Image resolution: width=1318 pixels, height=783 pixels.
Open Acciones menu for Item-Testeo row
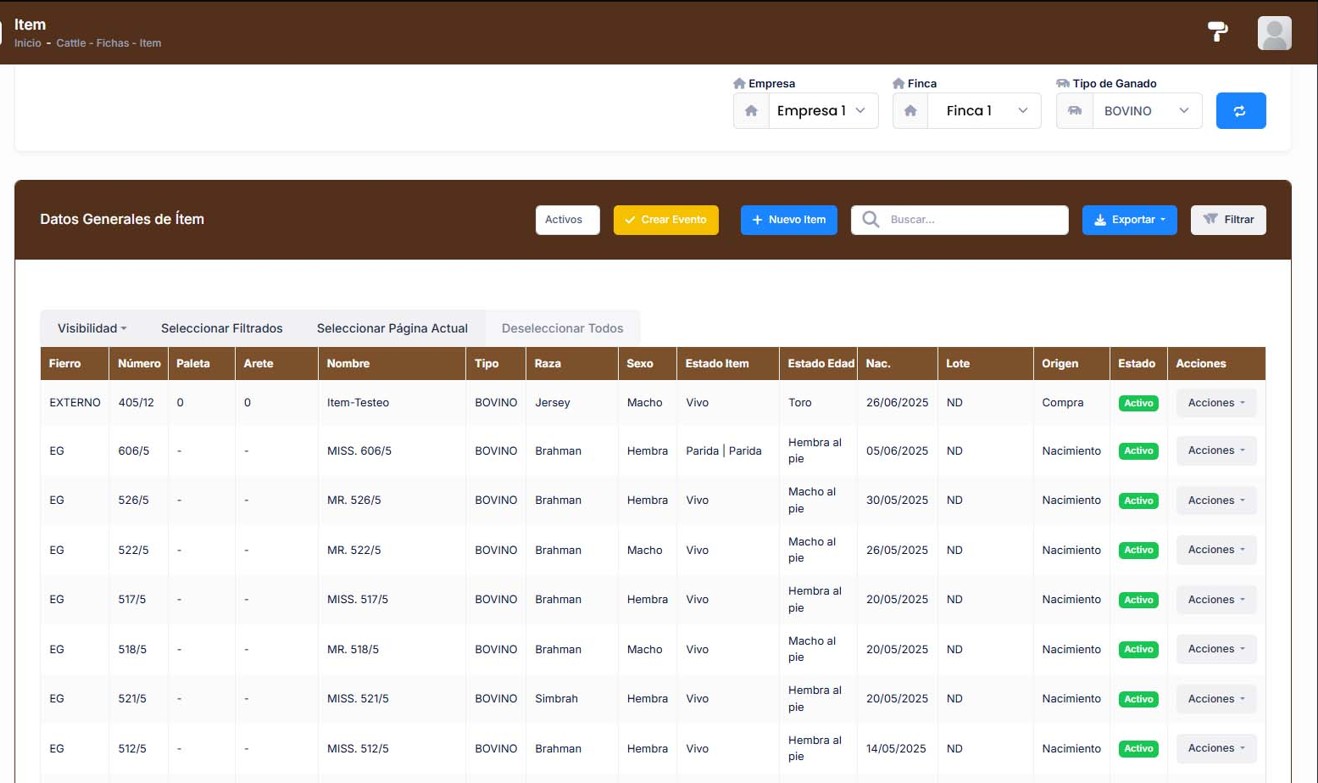(x=1216, y=403)
